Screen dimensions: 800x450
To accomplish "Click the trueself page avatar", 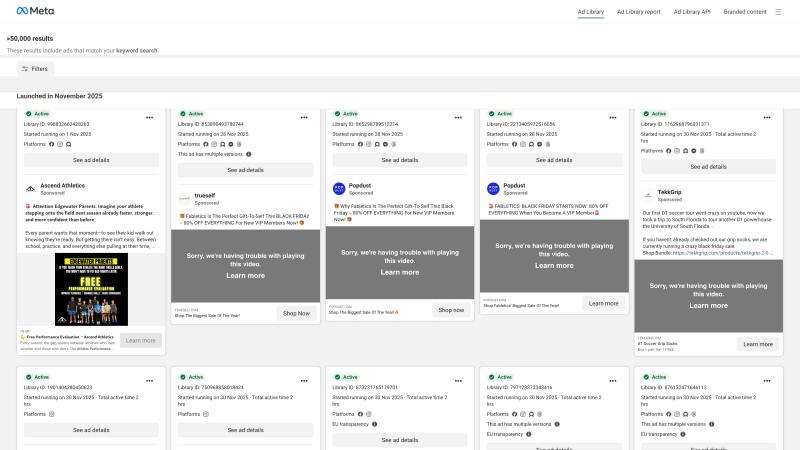I will point(185,198).
